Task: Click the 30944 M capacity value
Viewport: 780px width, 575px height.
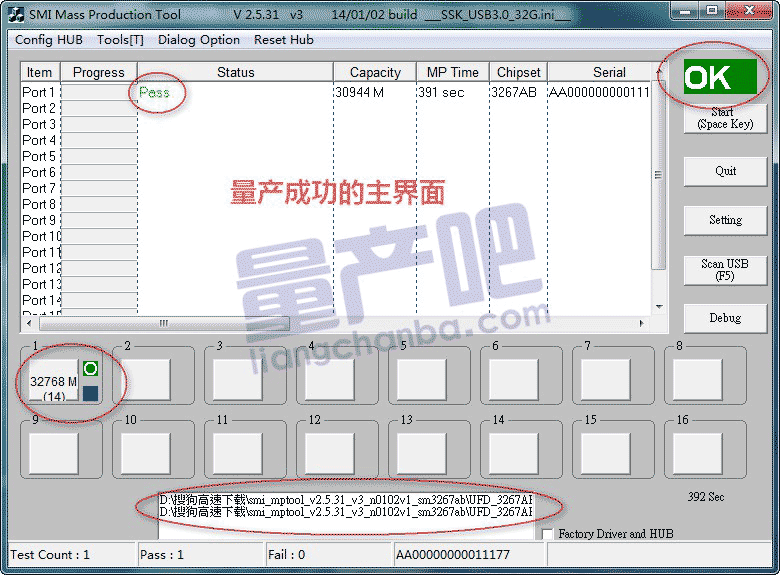Action: 360,93
